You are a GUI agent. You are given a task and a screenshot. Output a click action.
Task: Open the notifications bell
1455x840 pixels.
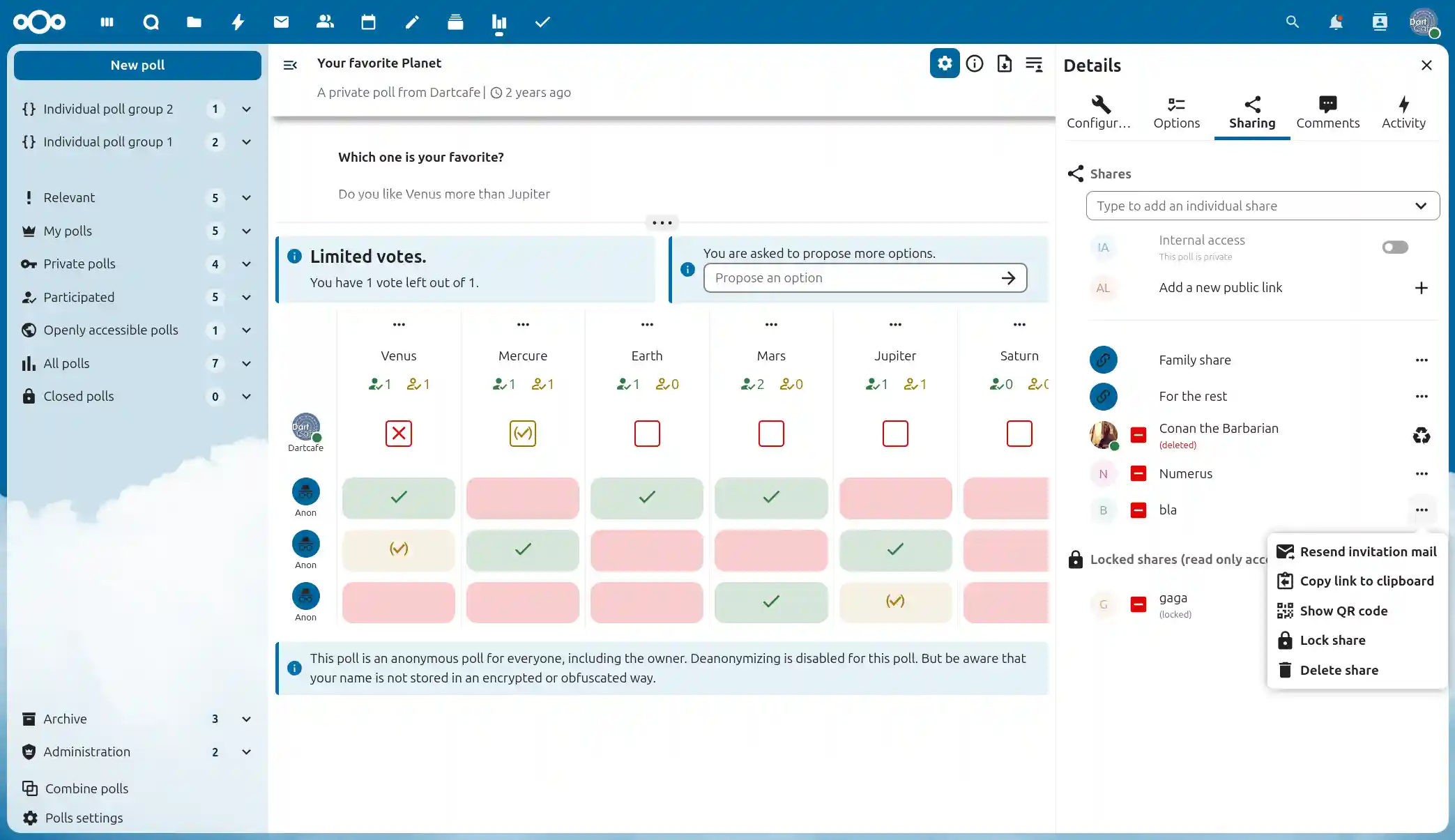[x=1335, y=22]
